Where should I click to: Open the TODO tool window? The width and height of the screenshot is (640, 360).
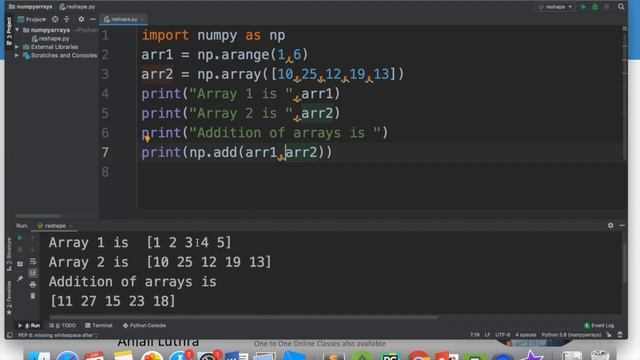point(62,325)
